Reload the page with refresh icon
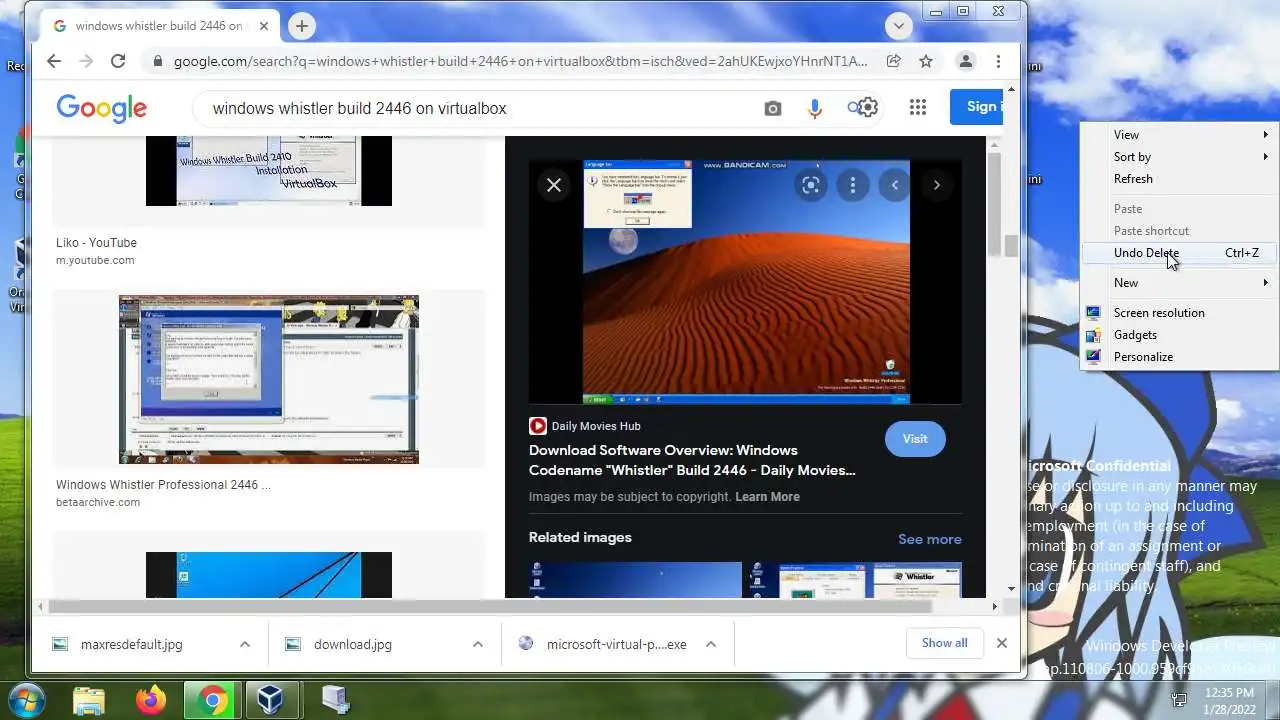This screenshot has width=1280, height=720. pyautogui.click(x=118, y=61)
